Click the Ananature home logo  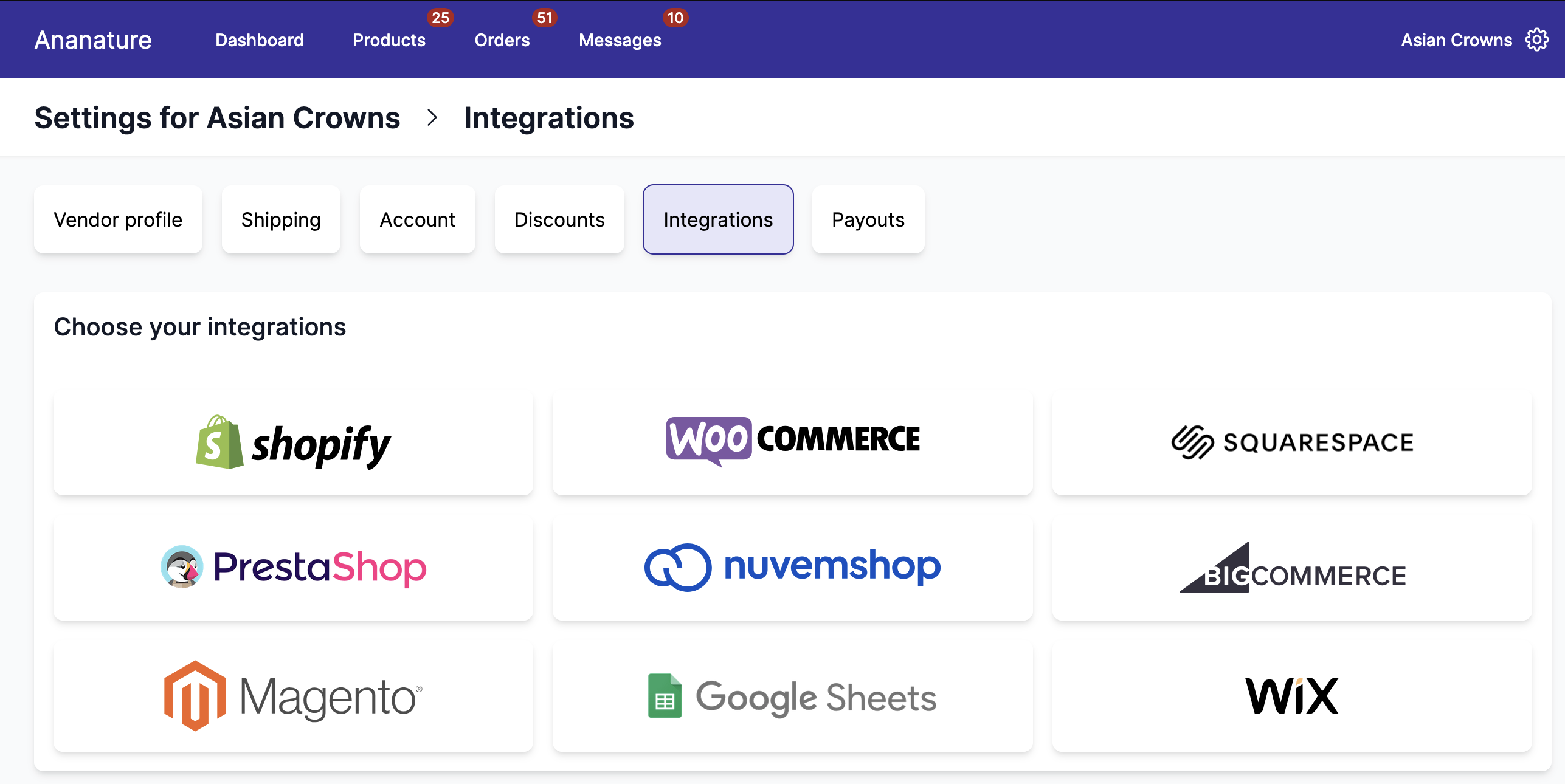[92, 40]
